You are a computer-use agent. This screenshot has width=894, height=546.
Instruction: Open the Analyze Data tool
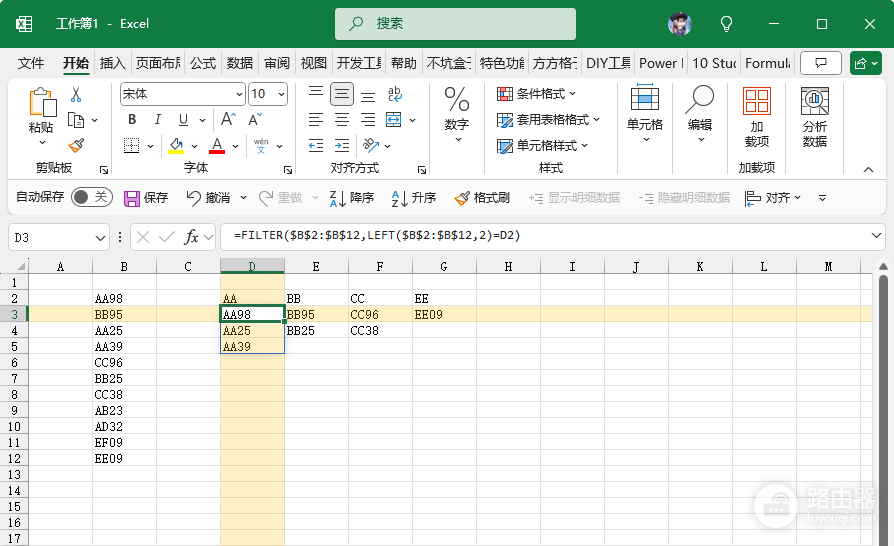click(815, 118)
